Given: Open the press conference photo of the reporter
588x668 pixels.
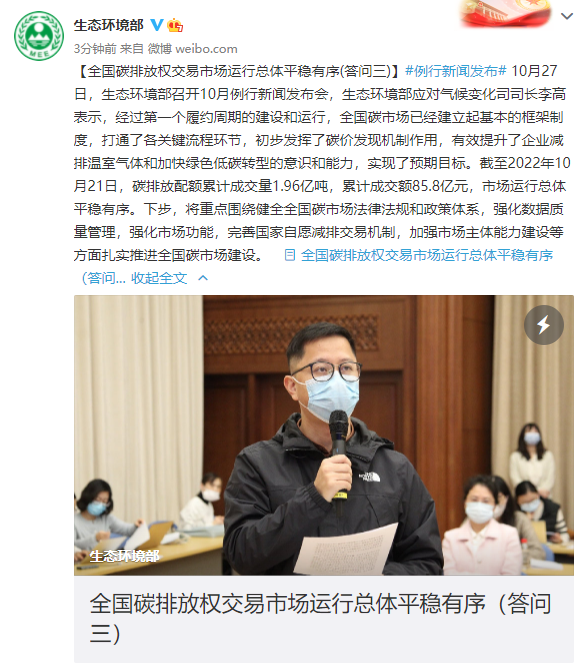Looking at the screenshot, I should click(x=324, y=435).
